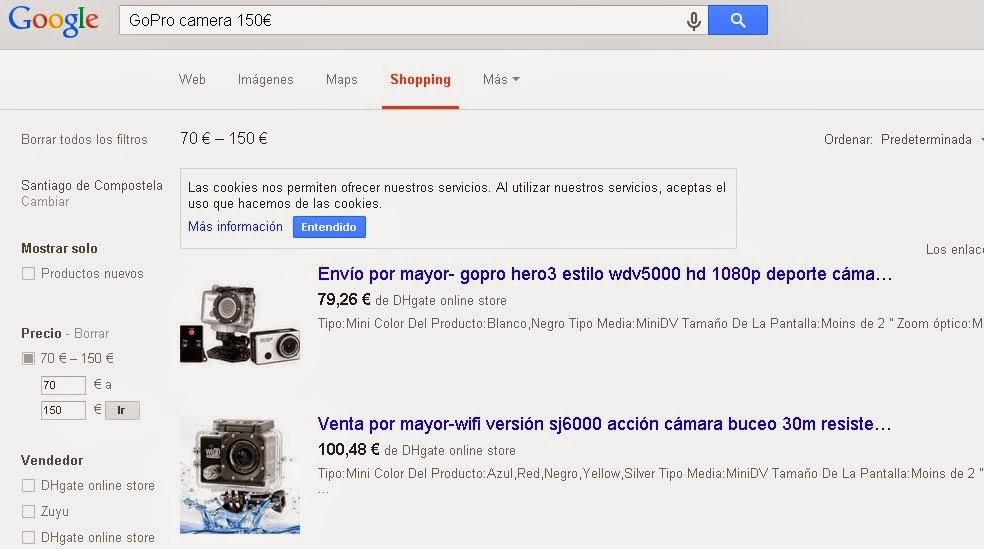Click the maximum price field showing 150
The height and width of the screenshot is (549, 984).
[63, 410]
